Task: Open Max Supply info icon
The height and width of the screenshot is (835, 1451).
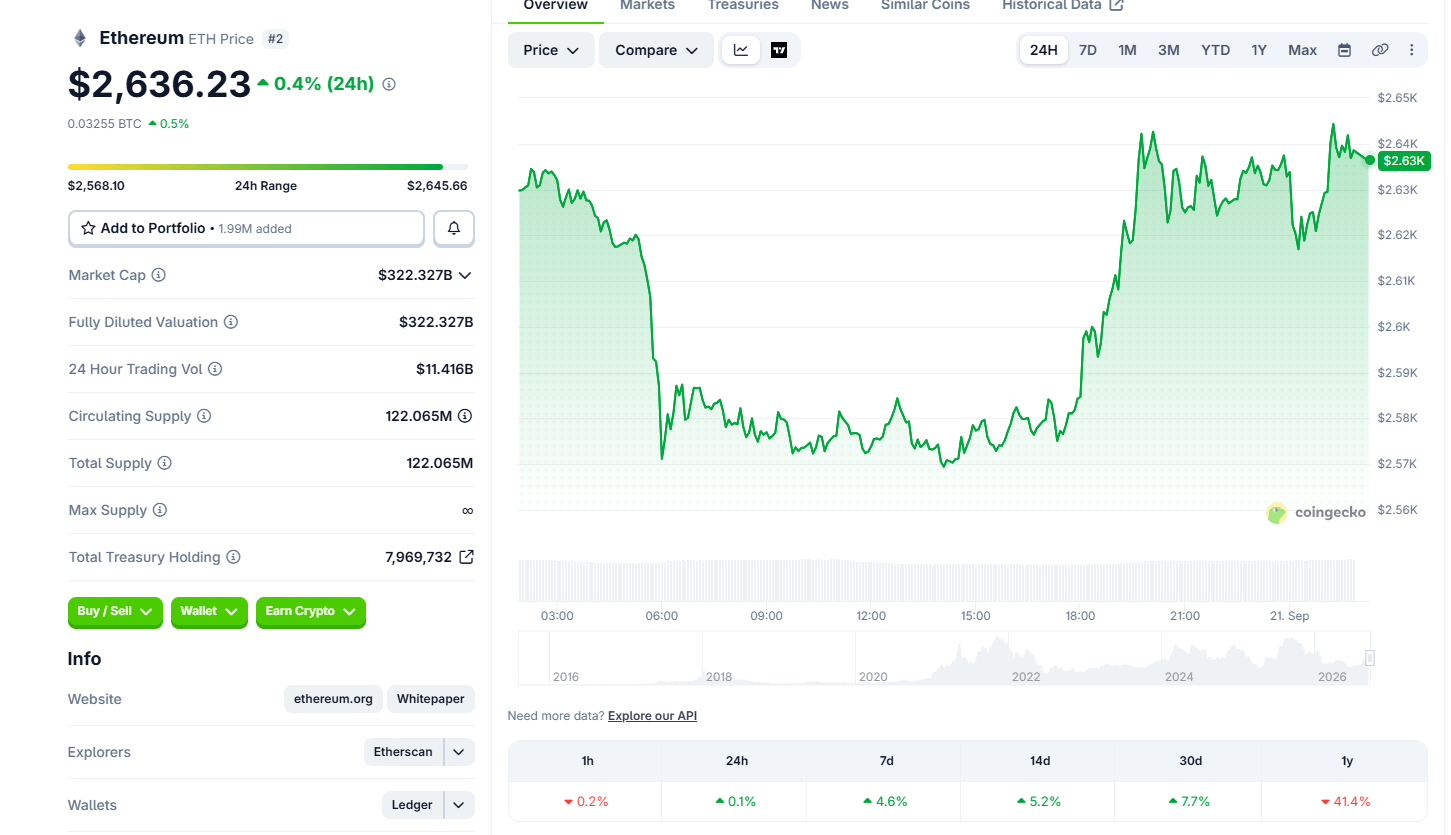Action: point(160,510)
